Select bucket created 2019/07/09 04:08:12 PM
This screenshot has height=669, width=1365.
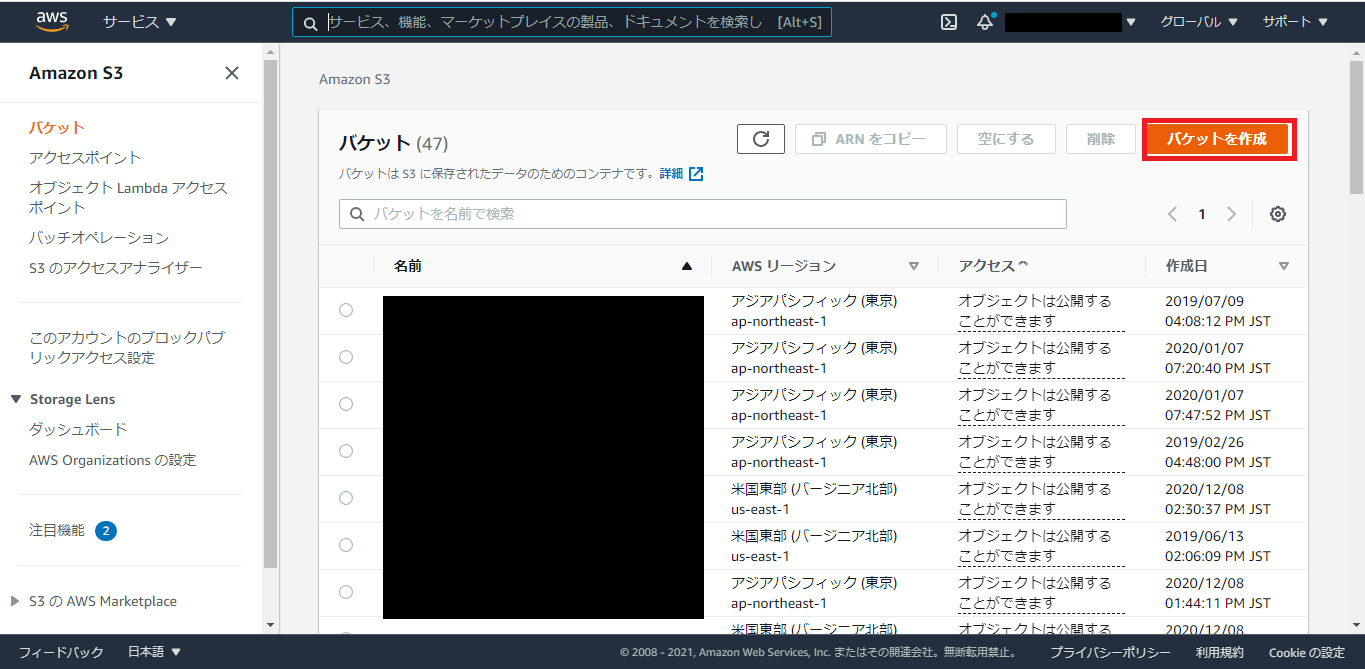pos(346,310)
